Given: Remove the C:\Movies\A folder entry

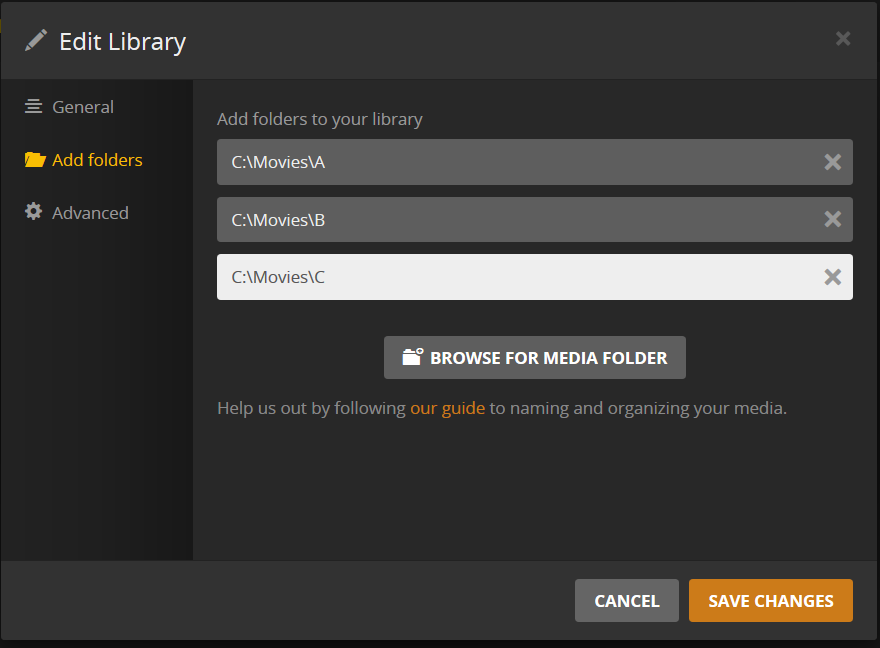Looking at the screenshot, I should pos(832,162).
